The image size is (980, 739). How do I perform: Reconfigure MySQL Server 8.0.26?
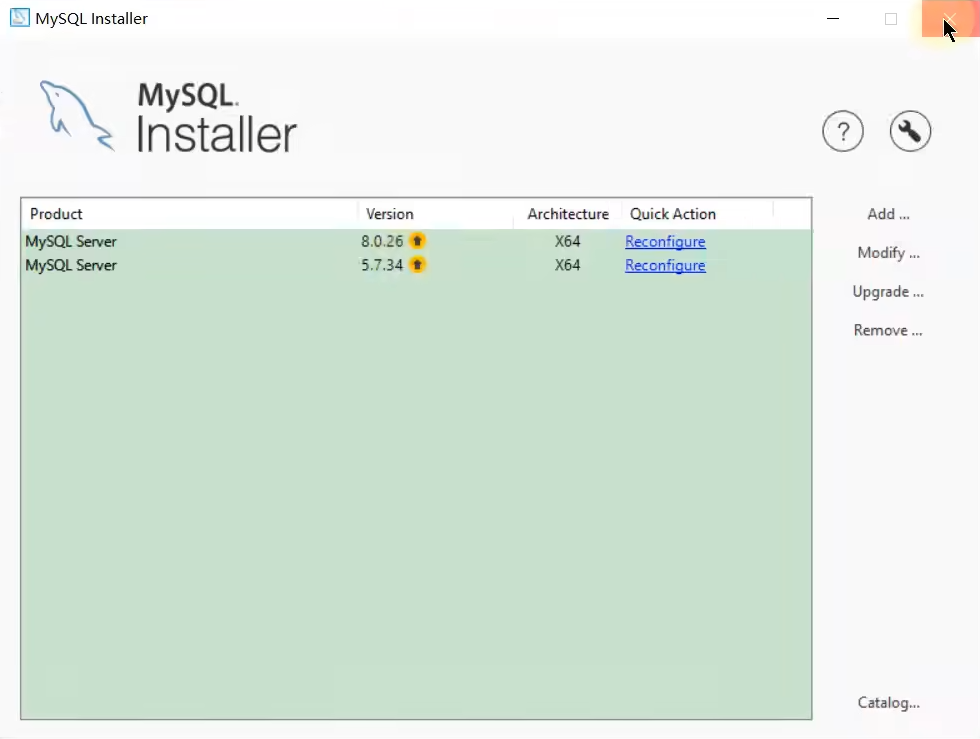(x=665, y=241)
